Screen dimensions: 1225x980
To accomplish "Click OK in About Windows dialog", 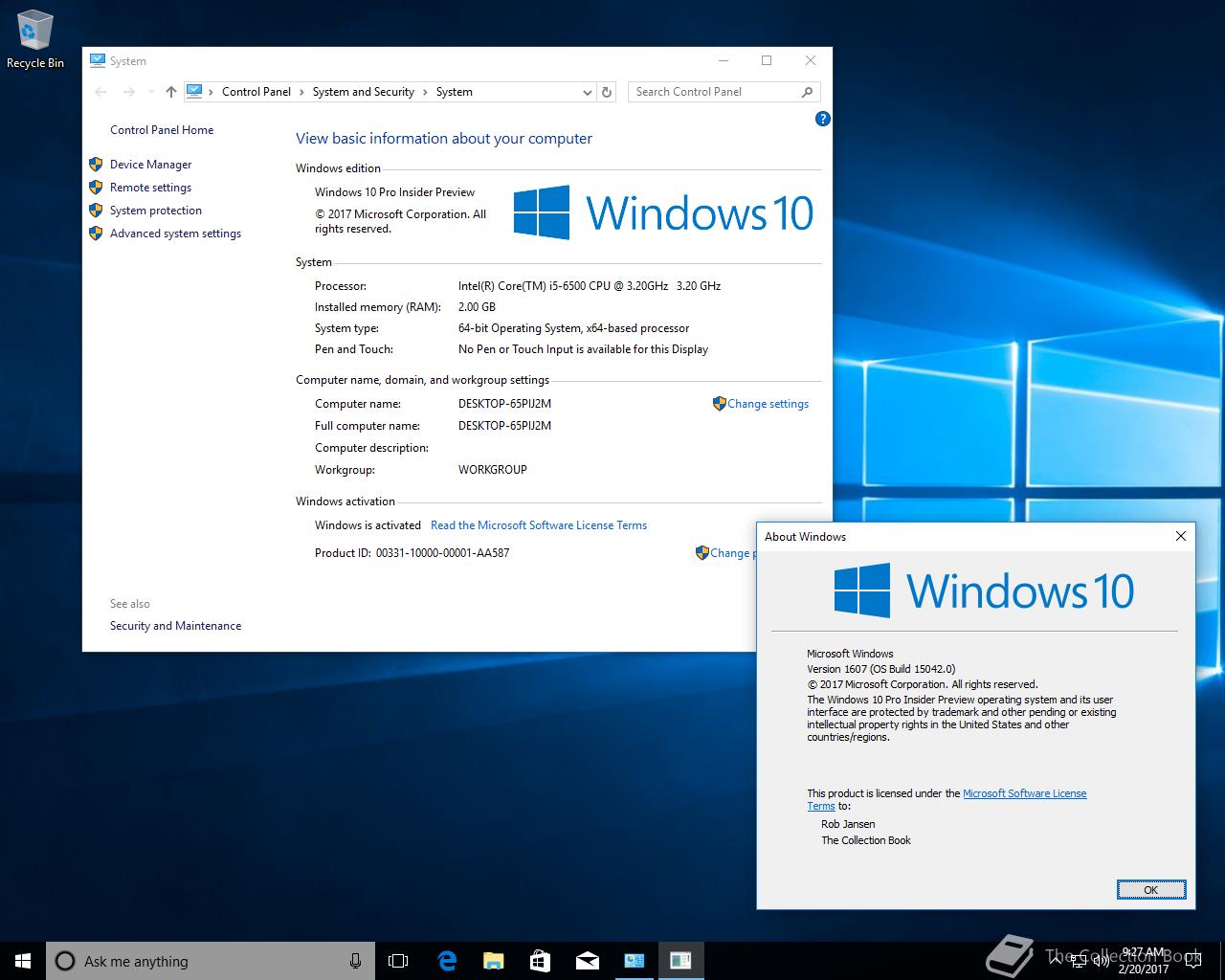I will [x=1151, y=890].
